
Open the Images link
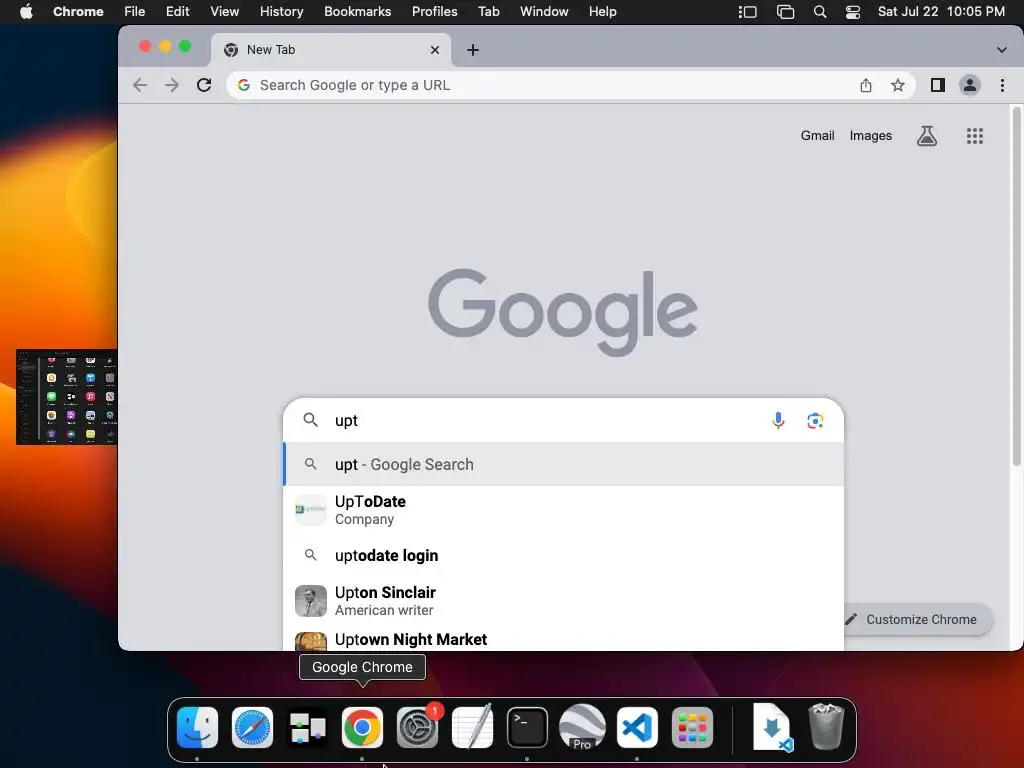(x=871, y=136)
